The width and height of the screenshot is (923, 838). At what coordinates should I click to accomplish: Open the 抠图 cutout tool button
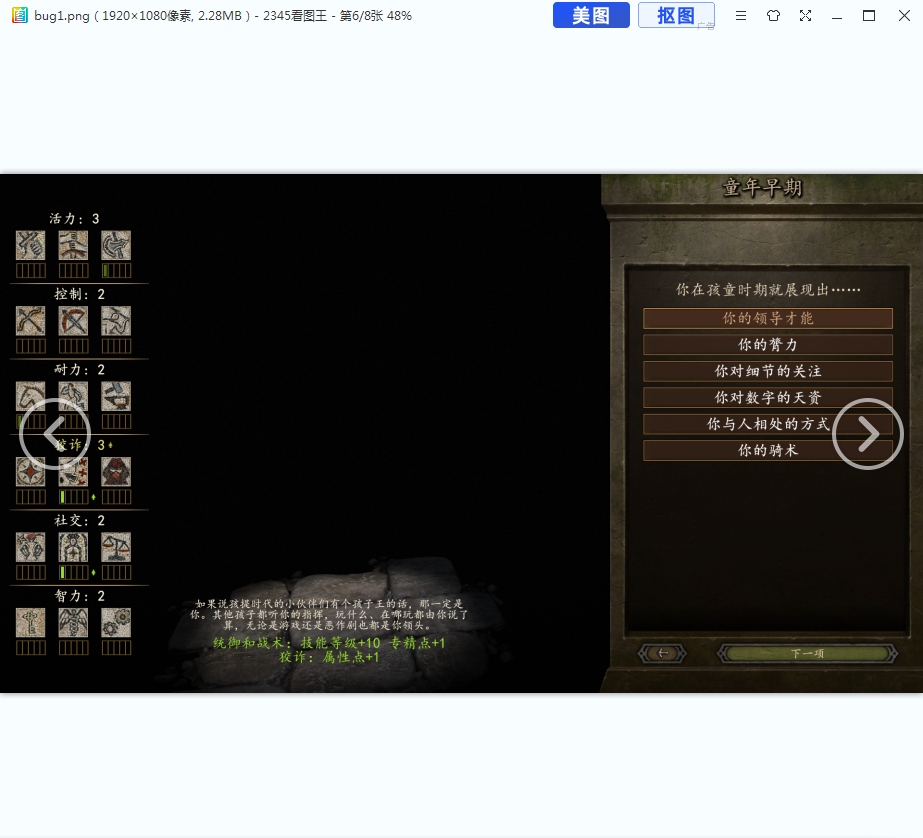pos(676,15)
